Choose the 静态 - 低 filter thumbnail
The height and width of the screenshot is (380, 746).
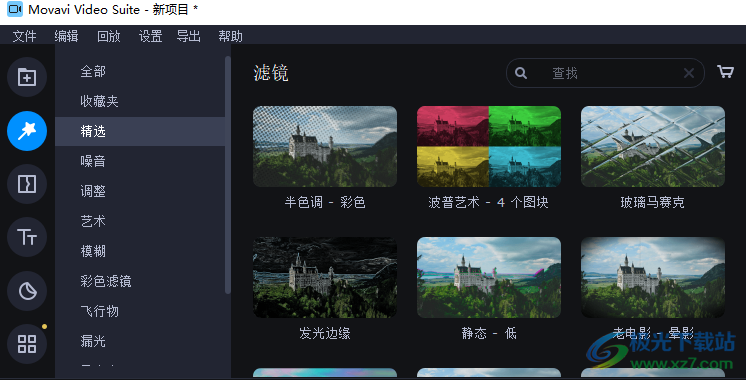point(489,277)
